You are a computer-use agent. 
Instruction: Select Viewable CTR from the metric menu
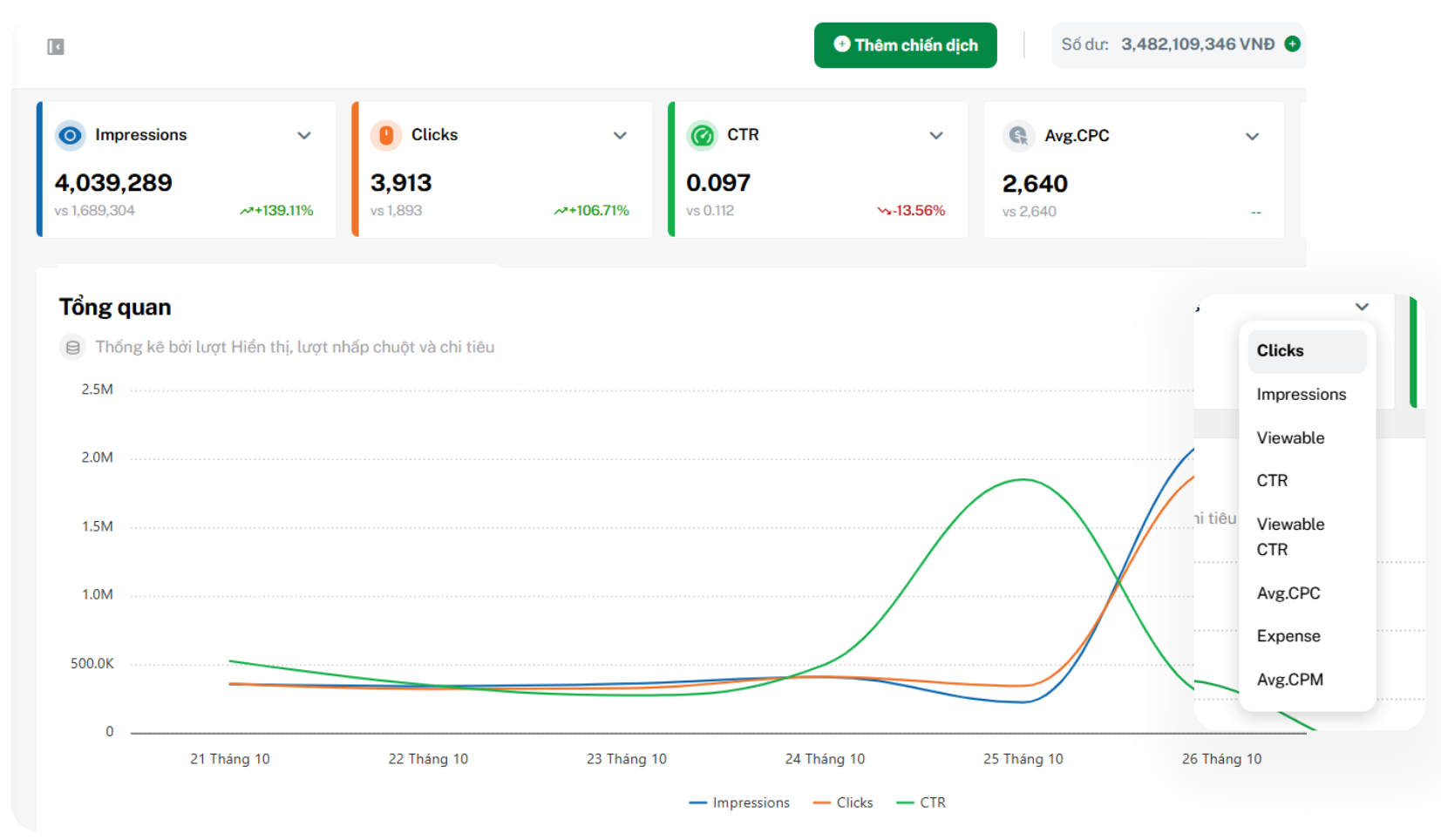(1290, 537)
